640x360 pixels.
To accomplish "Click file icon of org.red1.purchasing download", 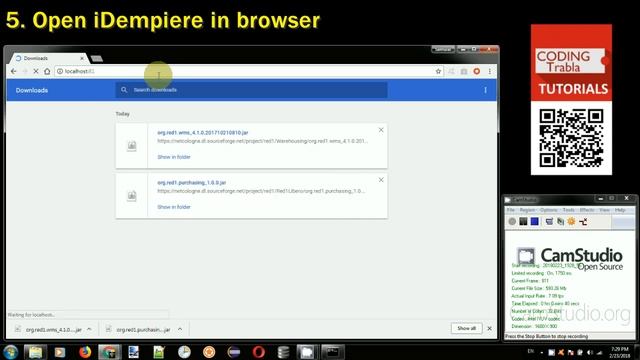I will (131, 196).
